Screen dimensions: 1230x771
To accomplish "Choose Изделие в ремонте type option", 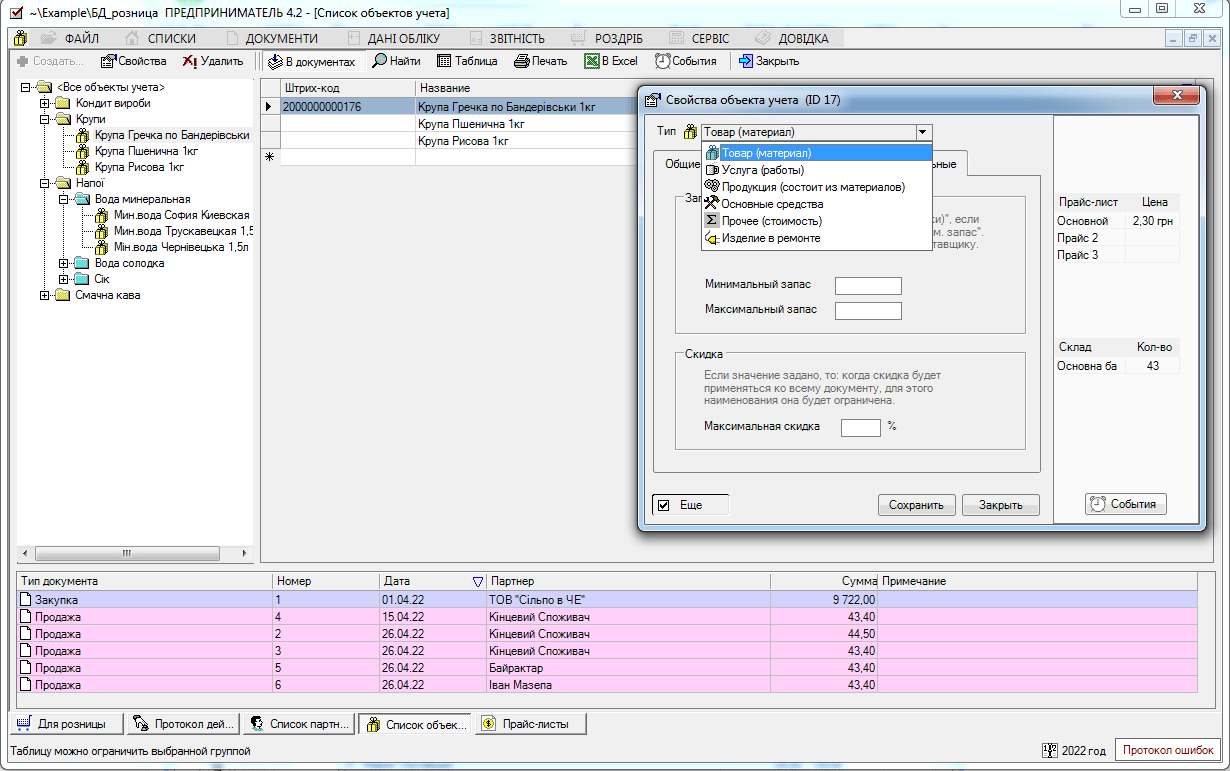I will (x=817, y=238).
